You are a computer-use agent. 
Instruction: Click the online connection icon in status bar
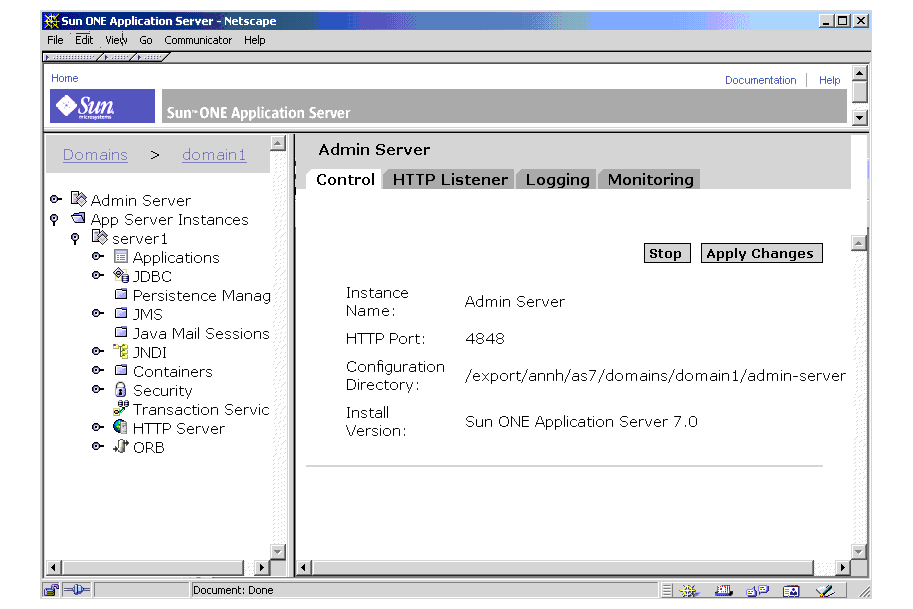point(77,590)
